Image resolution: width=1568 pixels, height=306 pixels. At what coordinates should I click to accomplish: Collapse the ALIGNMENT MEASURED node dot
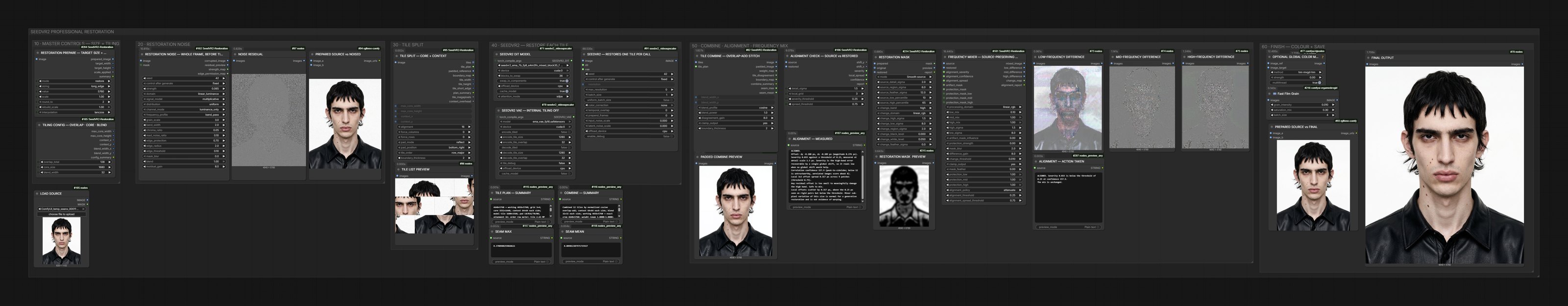click(x=789, y=139)
